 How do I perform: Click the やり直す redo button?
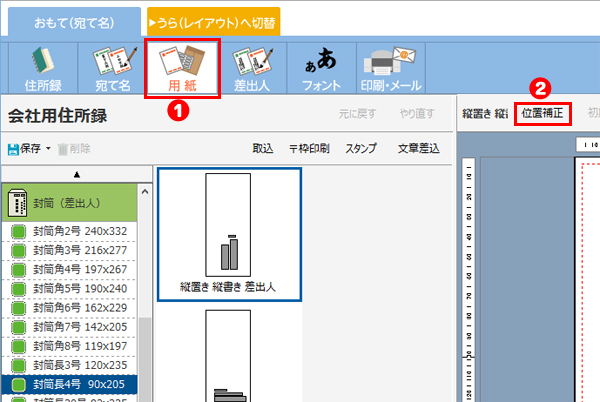click(417, 114)
